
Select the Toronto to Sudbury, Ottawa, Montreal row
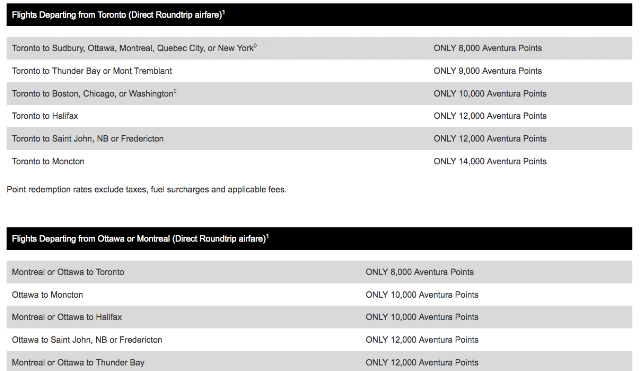click(319, 48)
